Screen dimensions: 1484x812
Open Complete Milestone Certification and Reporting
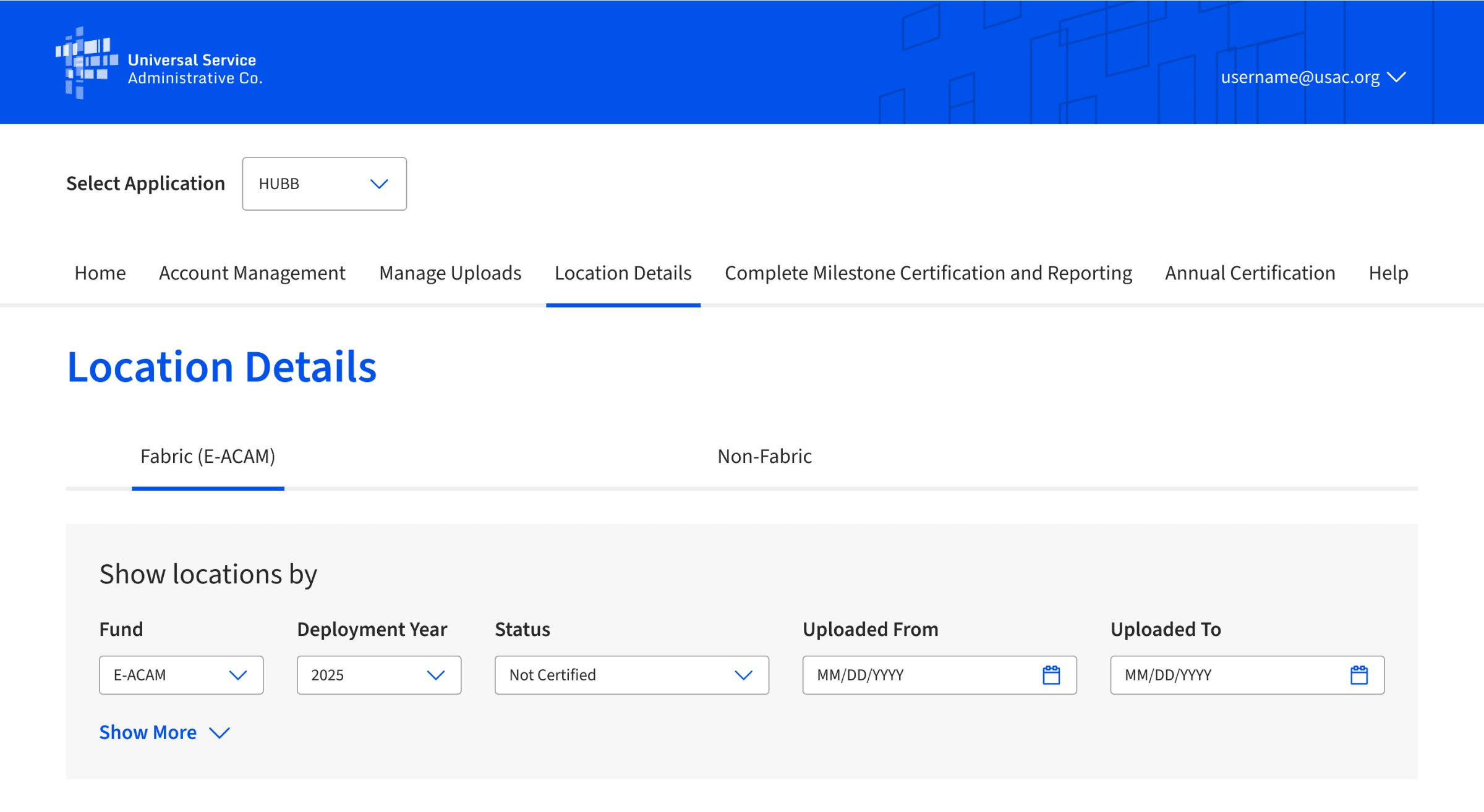(929, 273)
